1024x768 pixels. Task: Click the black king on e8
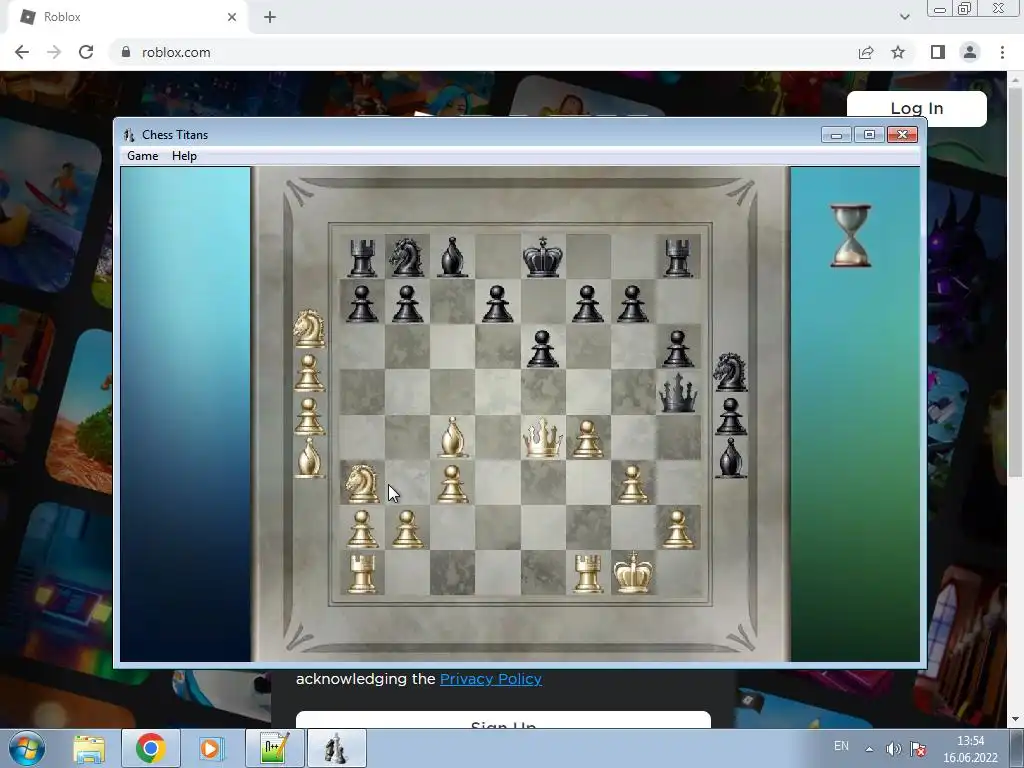click(x=543, y=257)
